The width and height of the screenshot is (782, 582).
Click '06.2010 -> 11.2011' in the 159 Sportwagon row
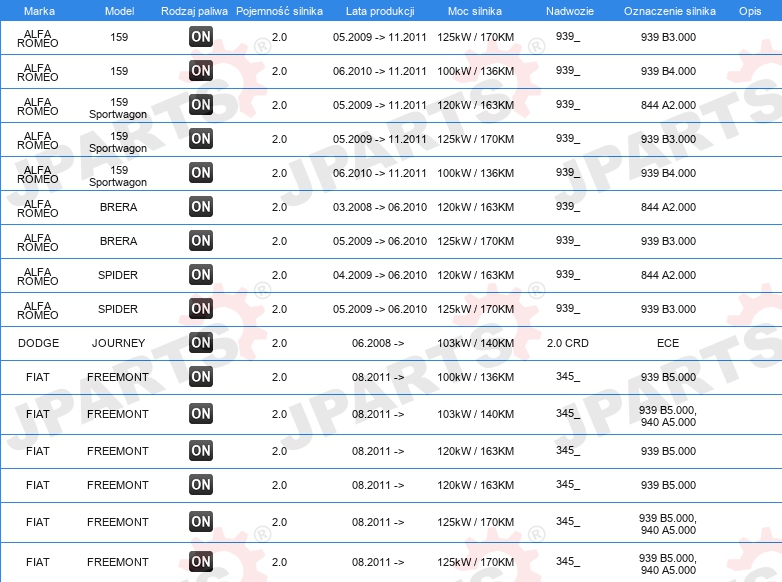[380, 173]
